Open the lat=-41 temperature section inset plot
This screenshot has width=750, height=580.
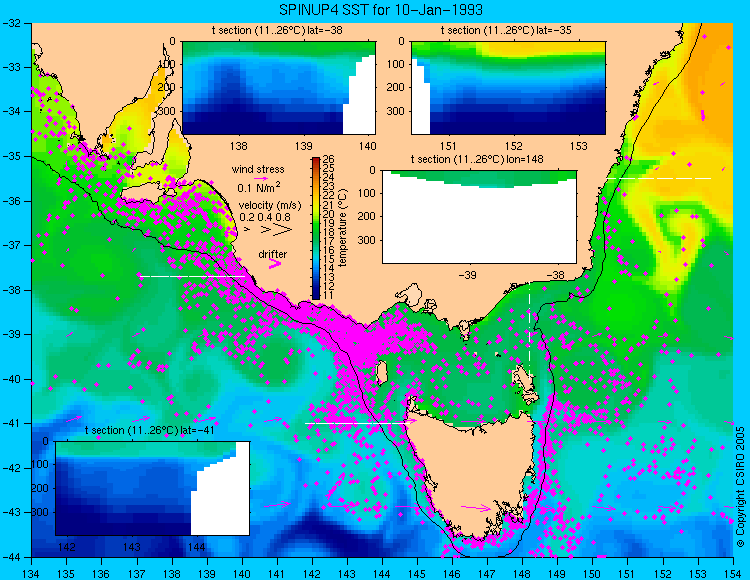point(152,488)
